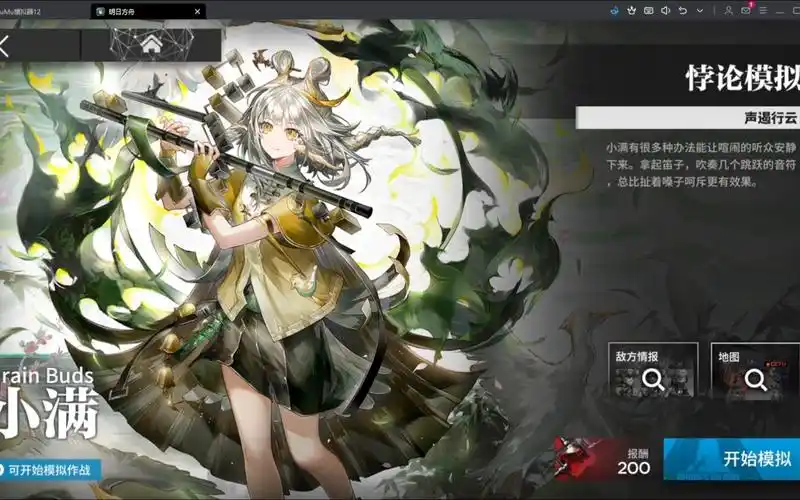Click the undo/rotate arrow icon
Viewport: 800px width, 500px height.
click(683, 10)
